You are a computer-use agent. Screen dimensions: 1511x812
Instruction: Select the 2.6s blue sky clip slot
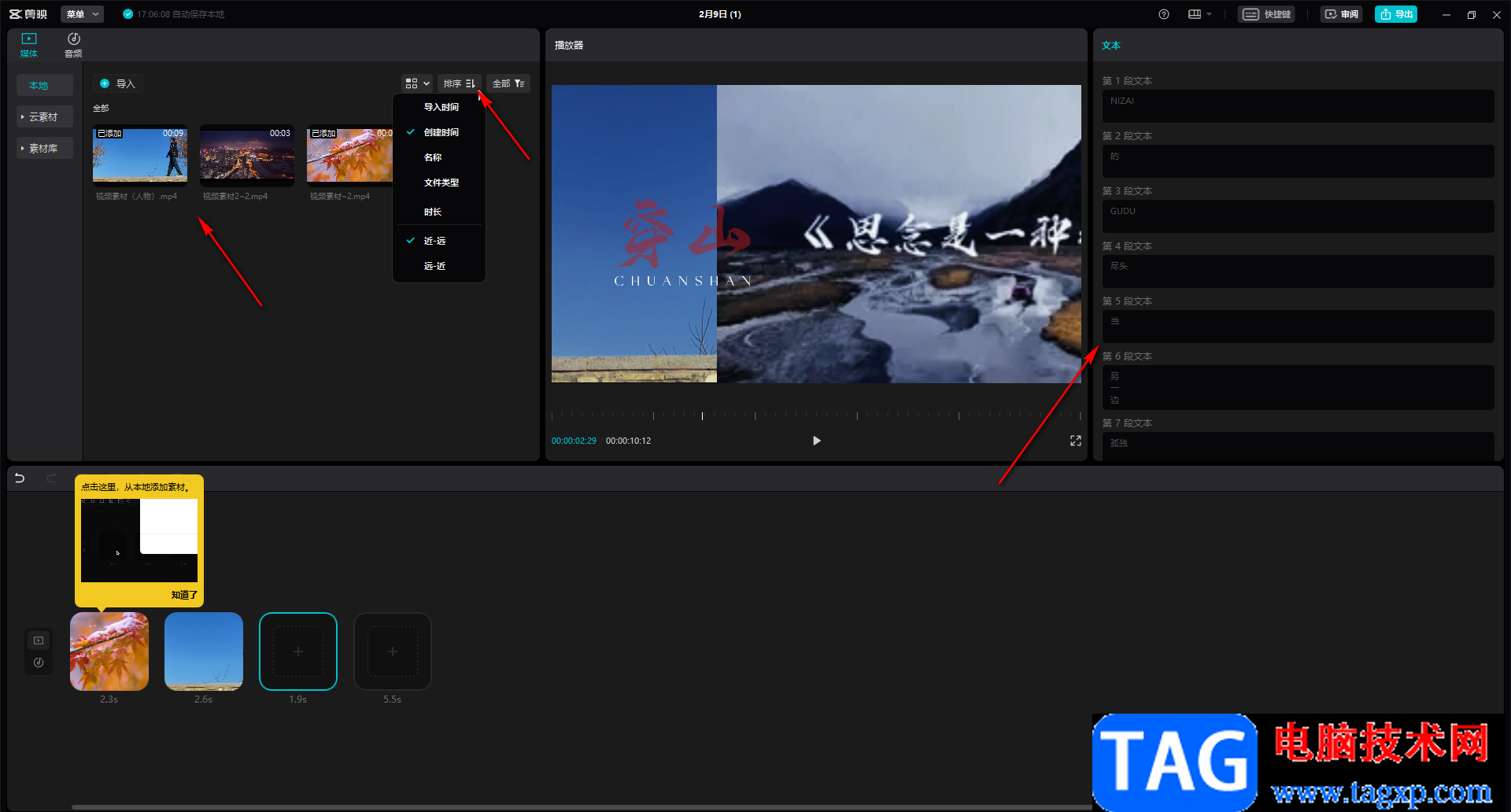coord(204,651)
